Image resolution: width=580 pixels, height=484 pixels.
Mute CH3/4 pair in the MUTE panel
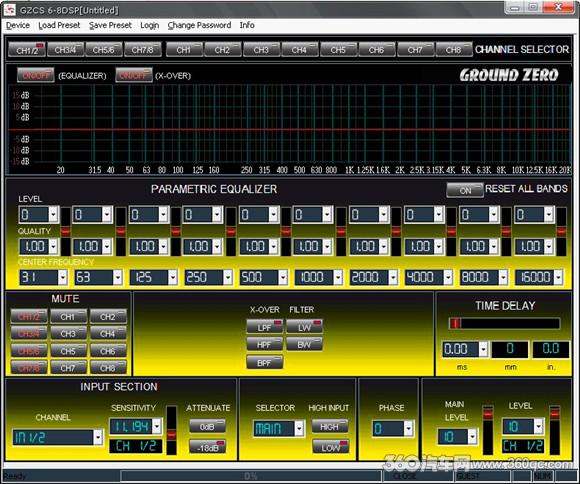click(29, 334)
